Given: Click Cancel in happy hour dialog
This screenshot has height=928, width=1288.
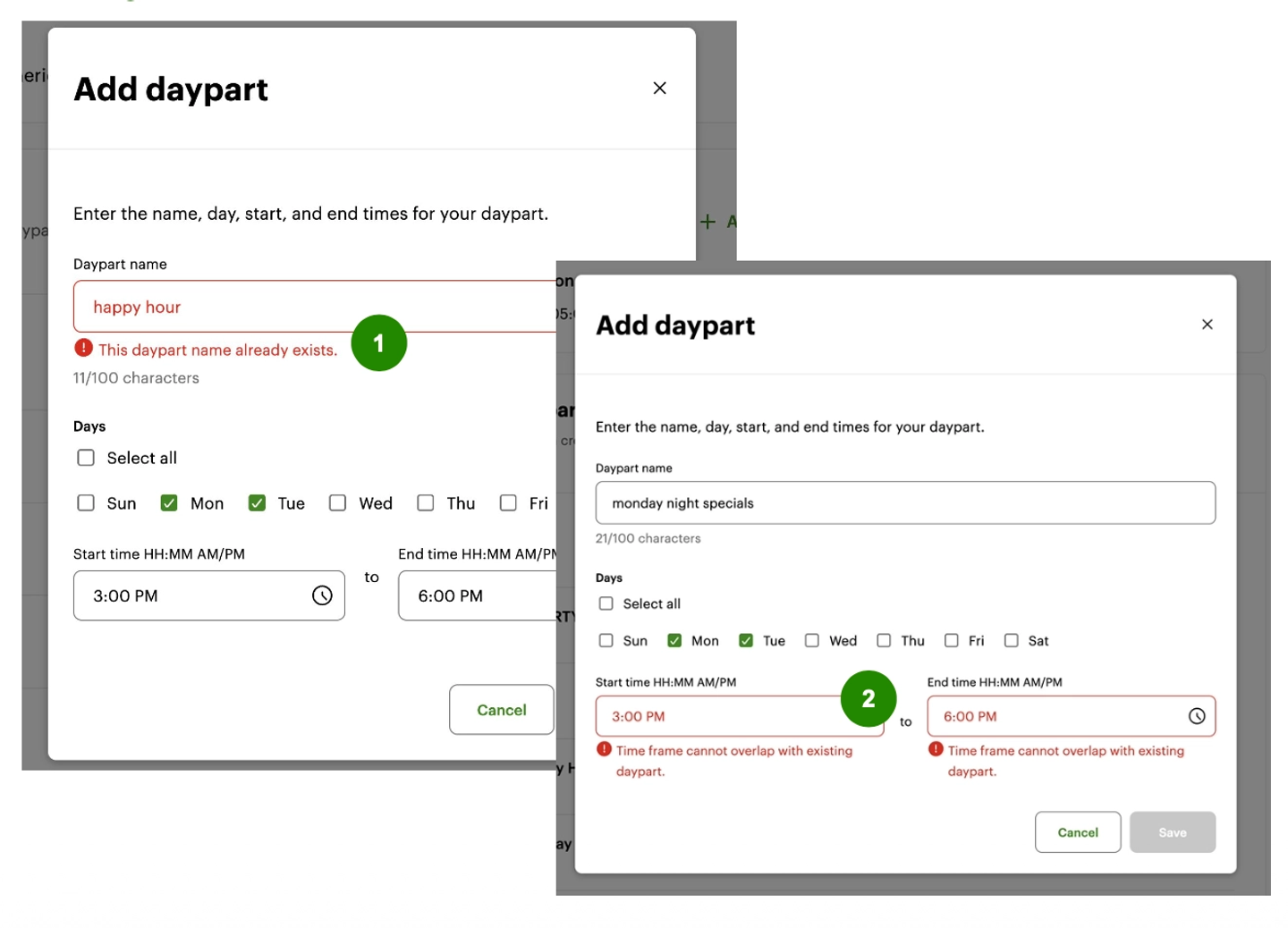Looking at the screenshot, I should [x=502, y=710].
